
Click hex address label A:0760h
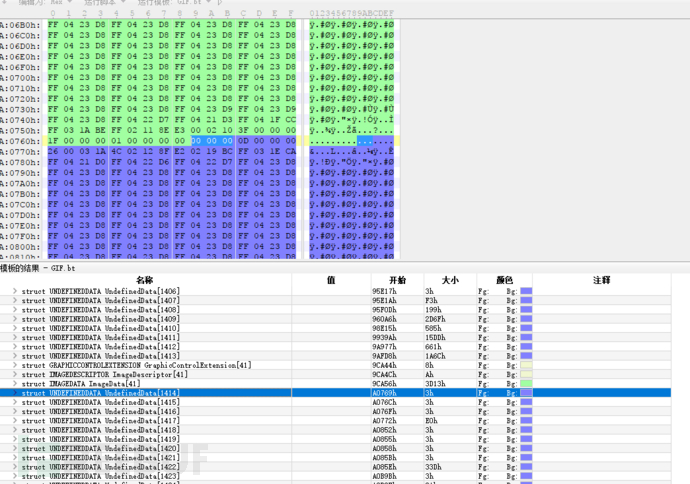pos(20,141)
